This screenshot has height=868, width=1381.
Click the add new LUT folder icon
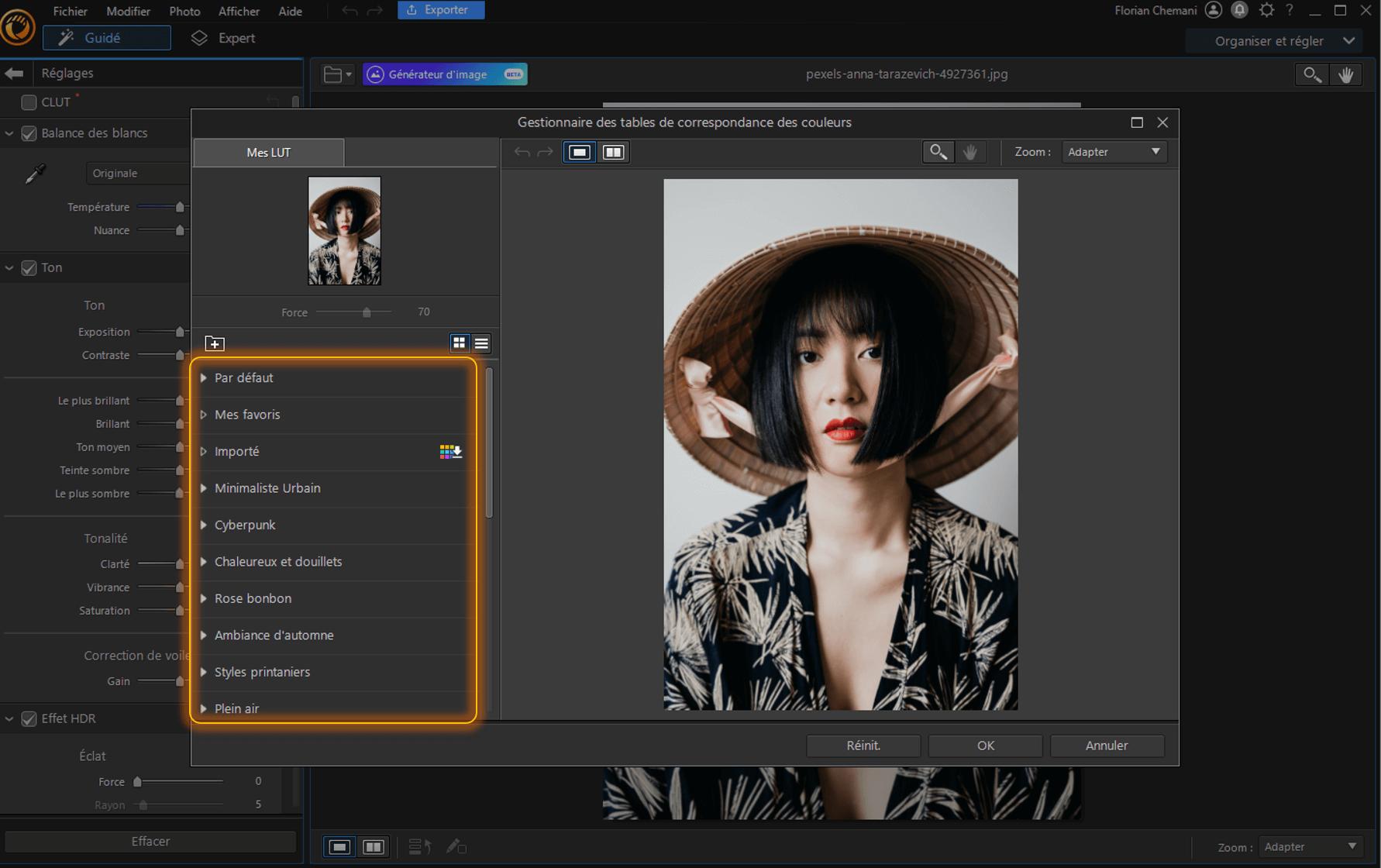point(215,343)
